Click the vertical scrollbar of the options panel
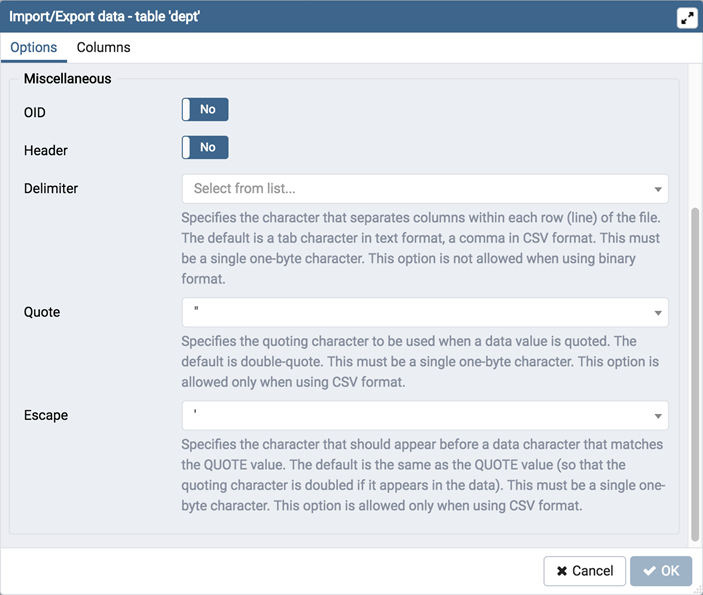This screenshot has height=595, width=703. point(695,370)
